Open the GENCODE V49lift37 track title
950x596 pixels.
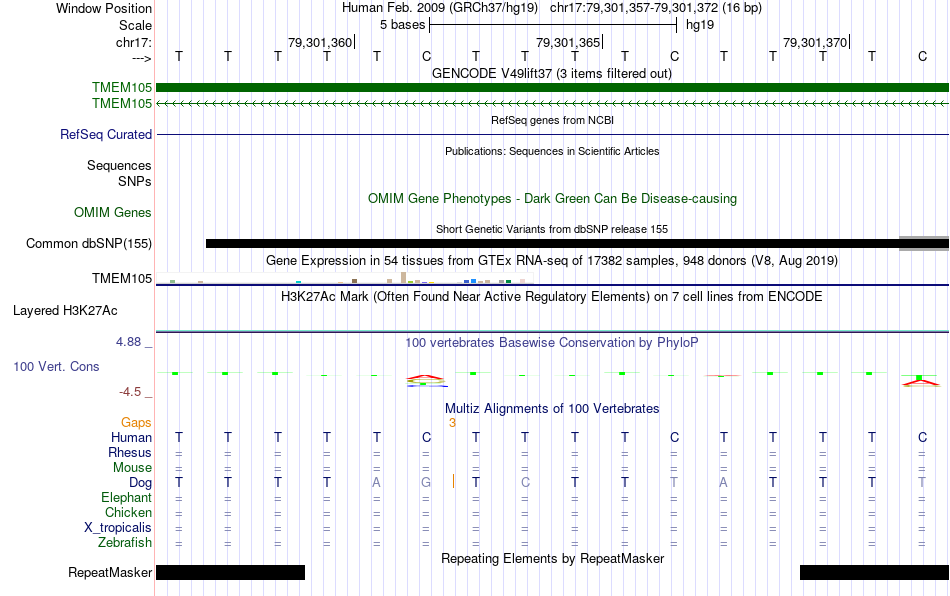[551, 73]
